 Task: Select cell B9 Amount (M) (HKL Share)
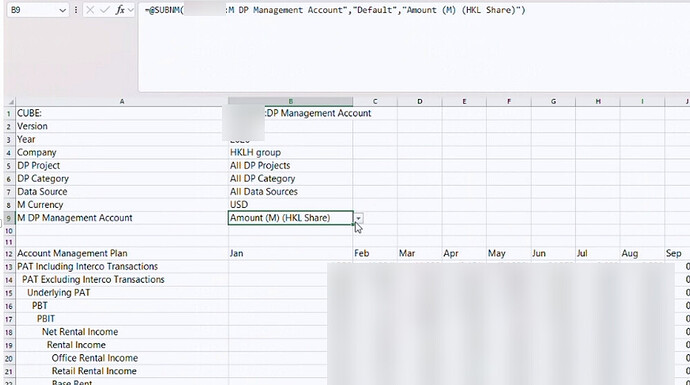click(290, 218)
